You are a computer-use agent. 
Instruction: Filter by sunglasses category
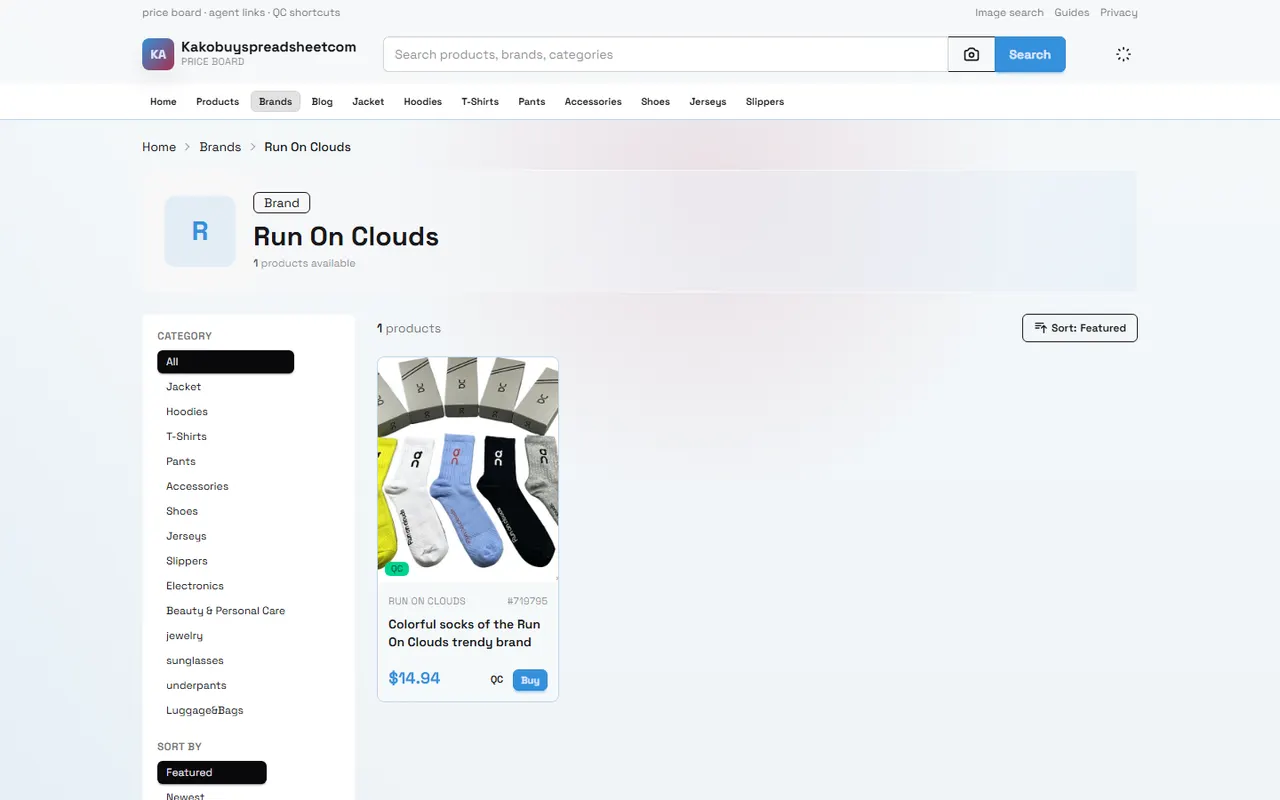(x=195, y=661)
